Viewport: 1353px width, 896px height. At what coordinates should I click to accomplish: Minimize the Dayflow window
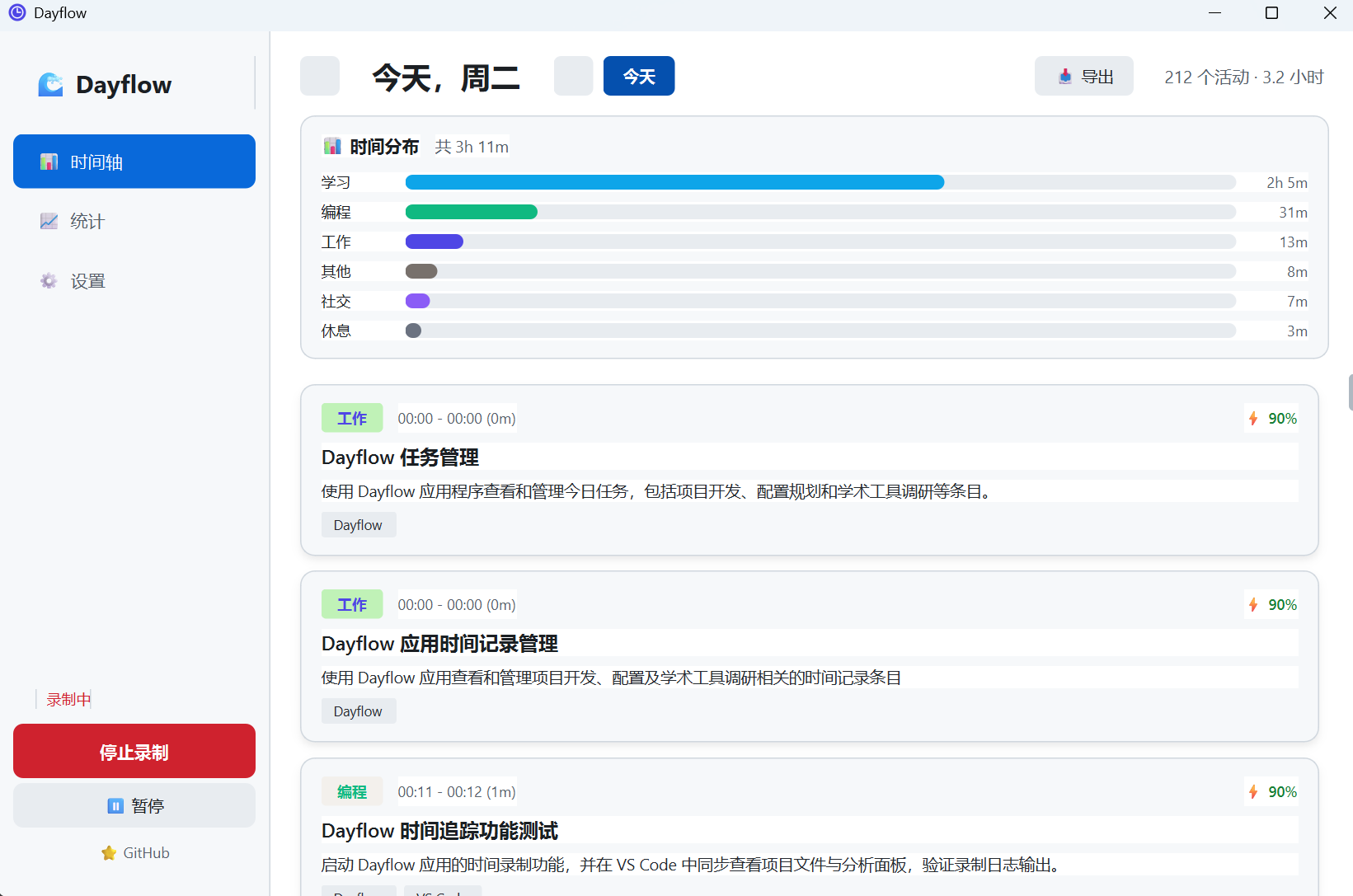click(x=1214, y=13)
